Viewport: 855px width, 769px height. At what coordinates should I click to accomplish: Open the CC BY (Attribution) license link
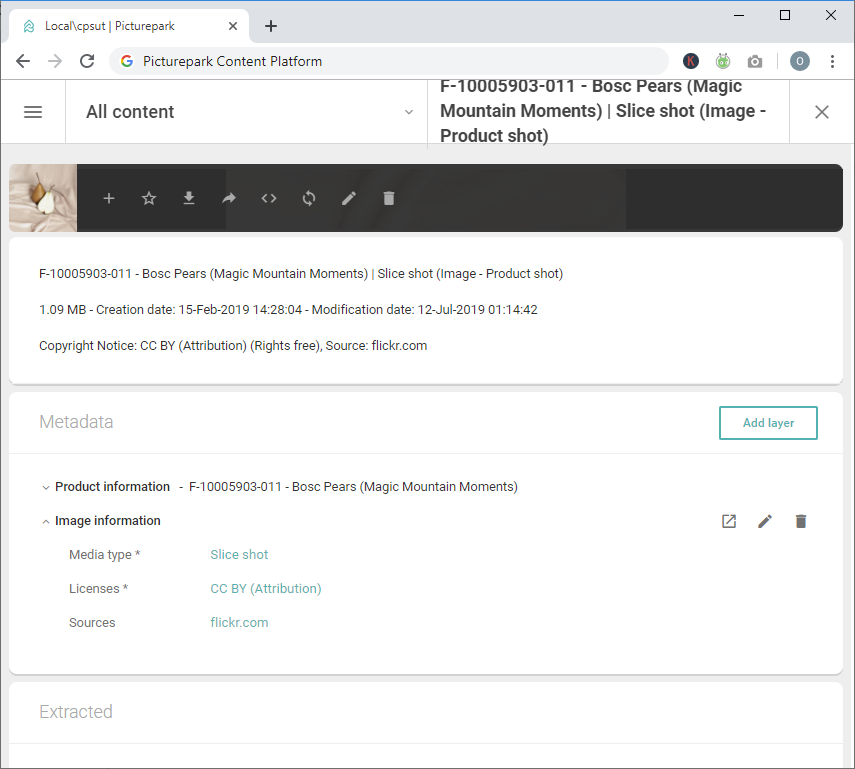266,588
